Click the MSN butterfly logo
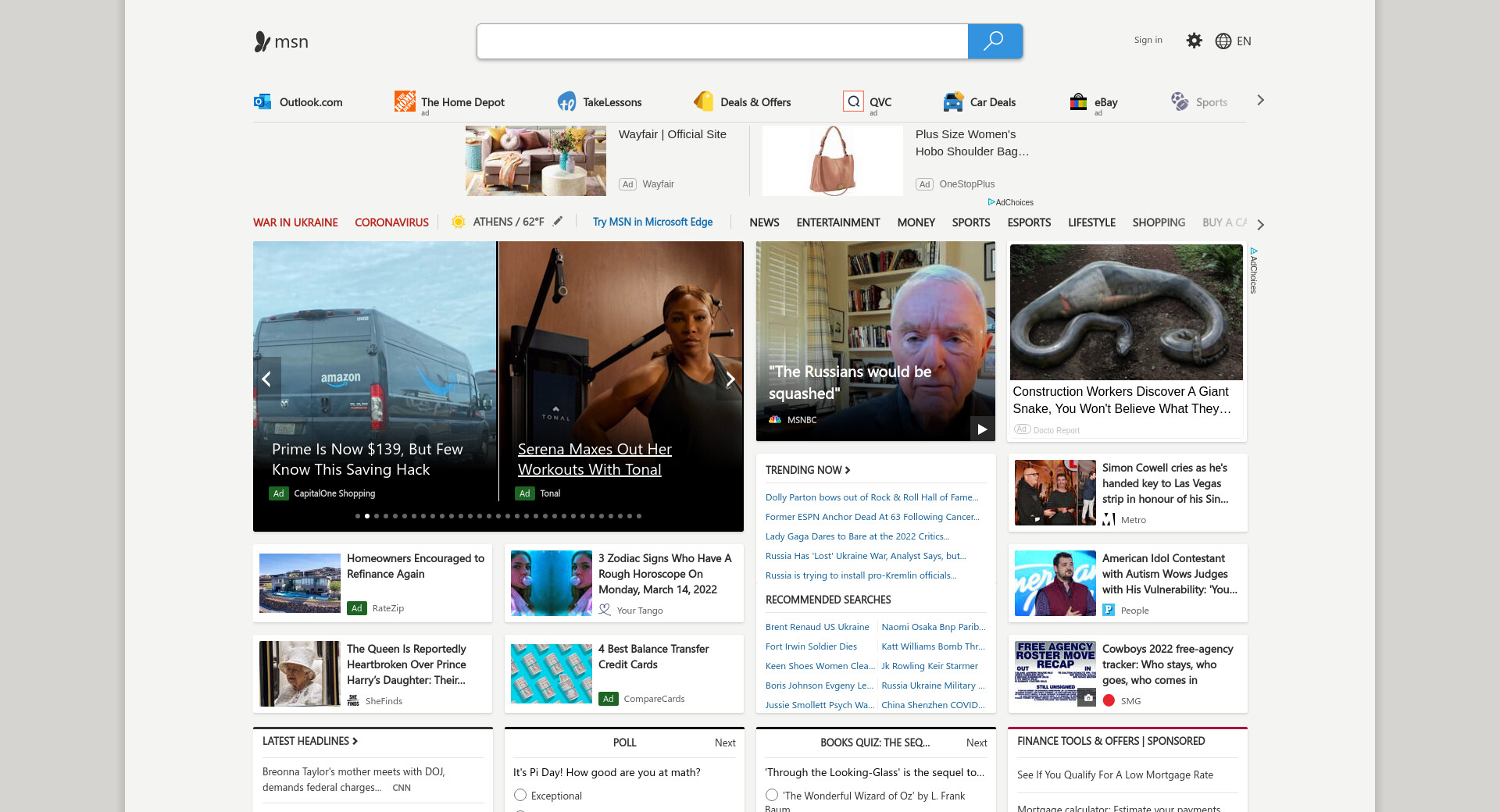 tap(262, 41)
